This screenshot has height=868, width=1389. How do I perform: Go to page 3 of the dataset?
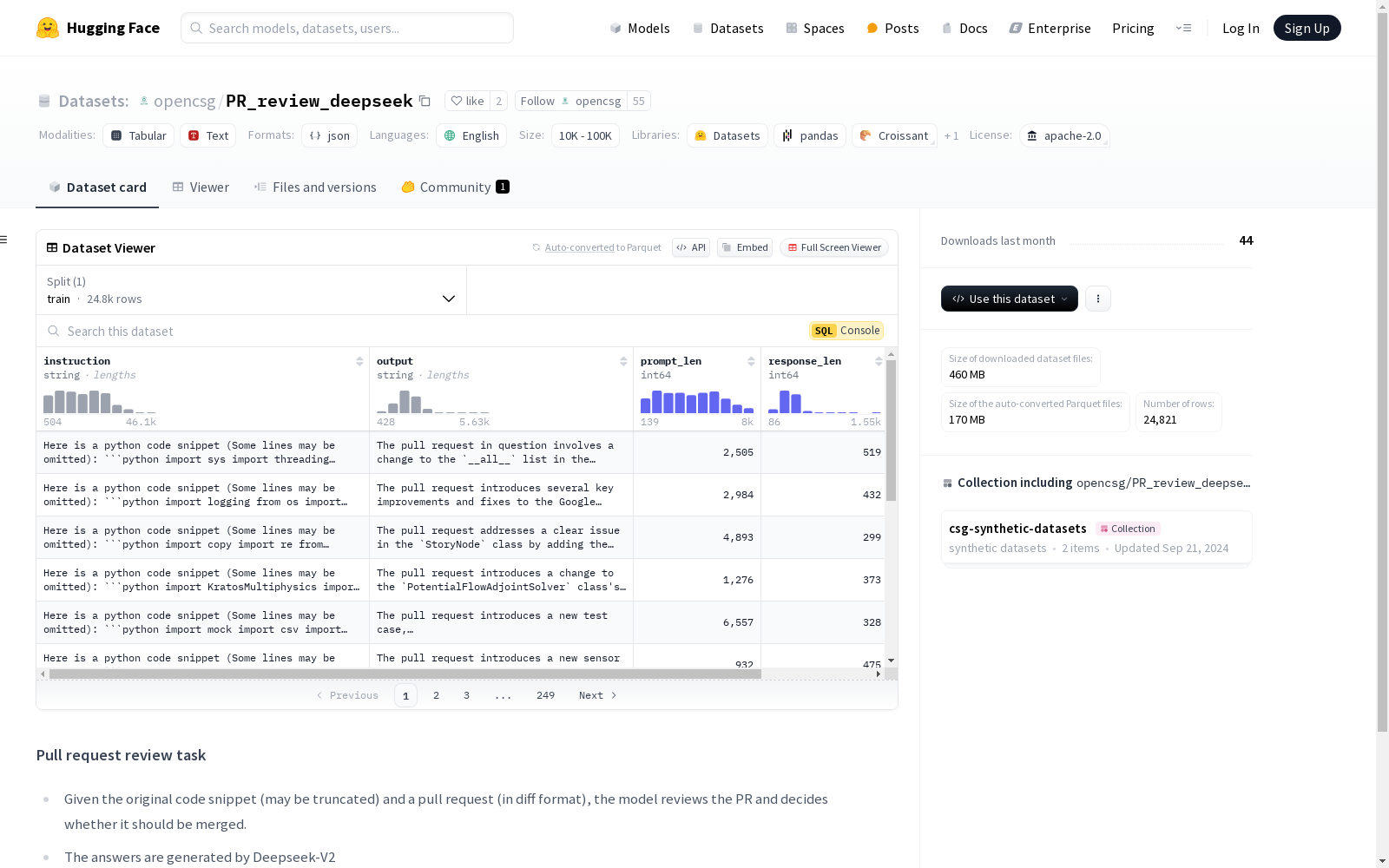click(466, 695)
